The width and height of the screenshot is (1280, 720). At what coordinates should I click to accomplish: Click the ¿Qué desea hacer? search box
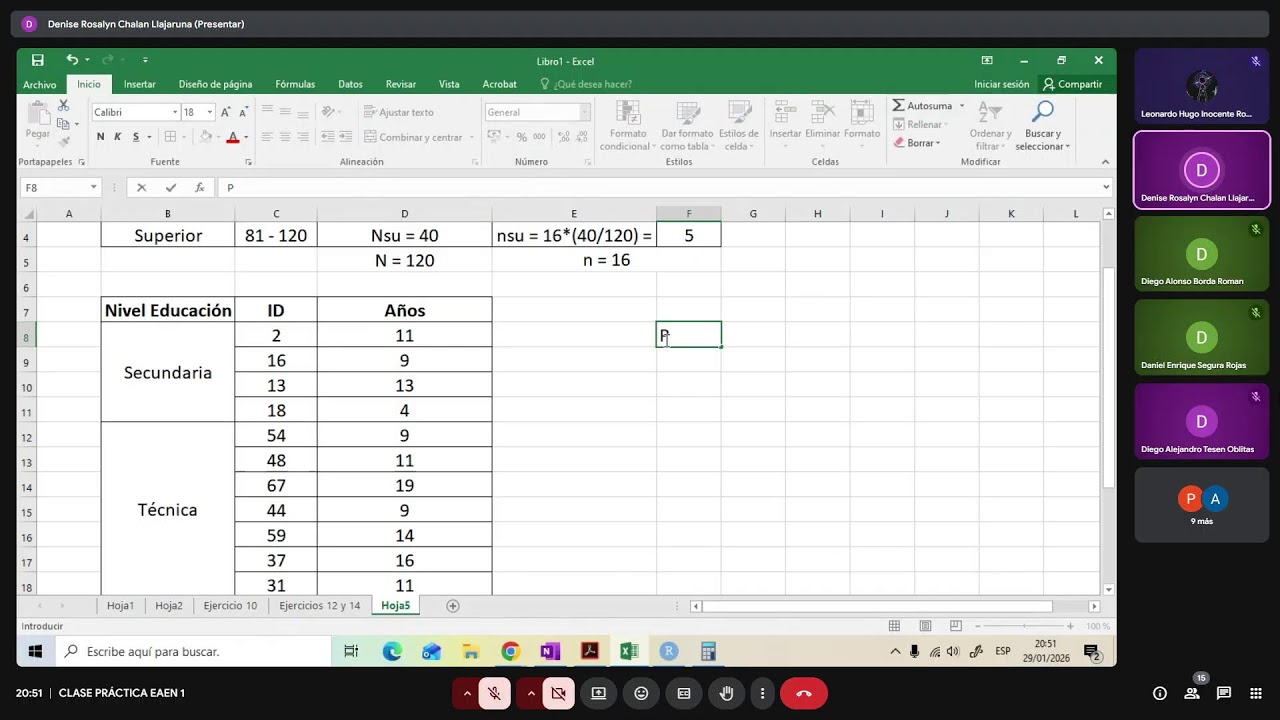tap(586, 85)
